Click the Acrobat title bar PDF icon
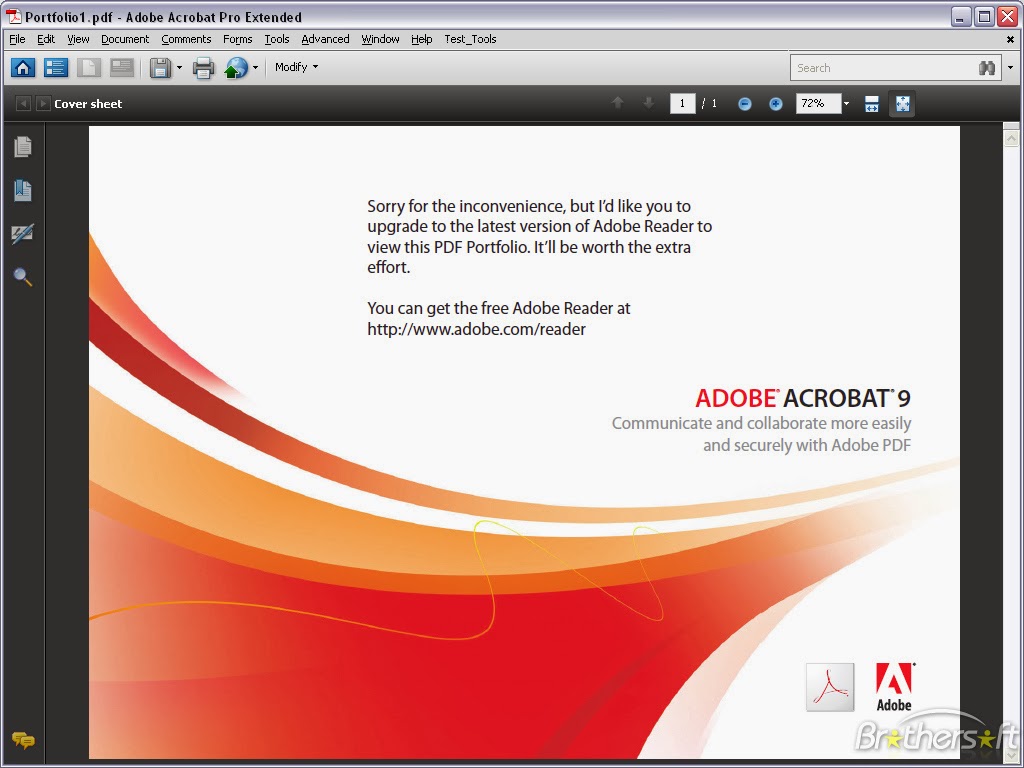 (x=13, y=16)
